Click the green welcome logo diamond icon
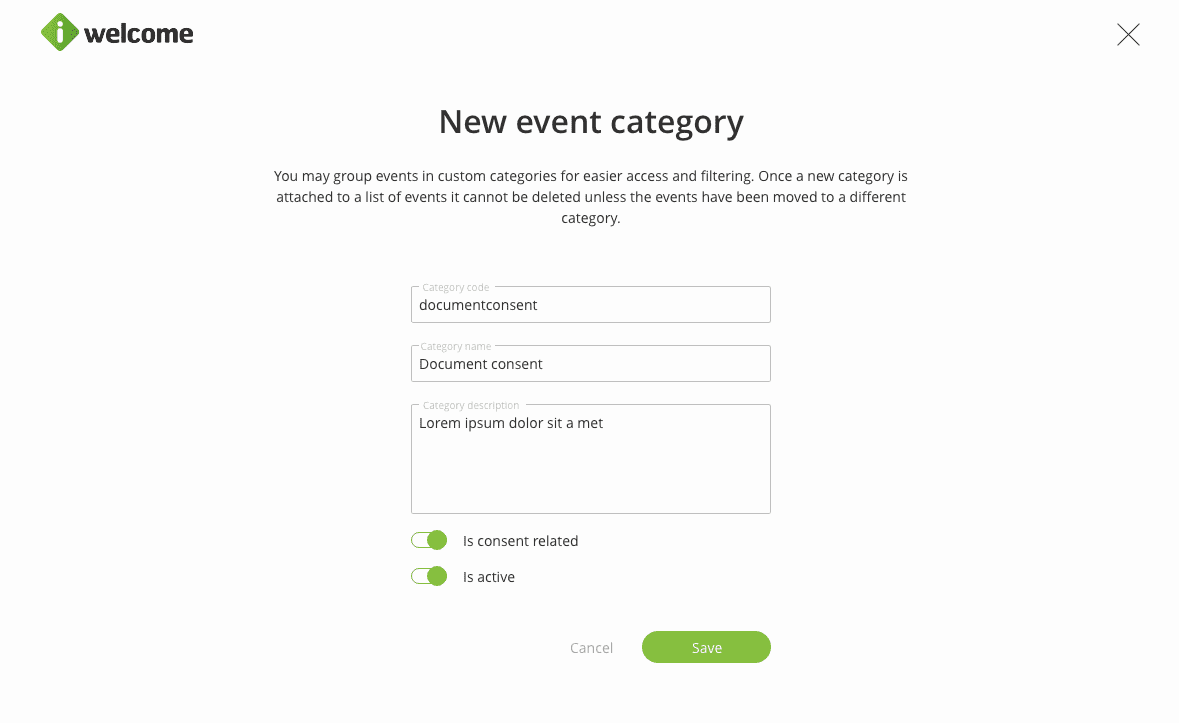 click(60, 33)
